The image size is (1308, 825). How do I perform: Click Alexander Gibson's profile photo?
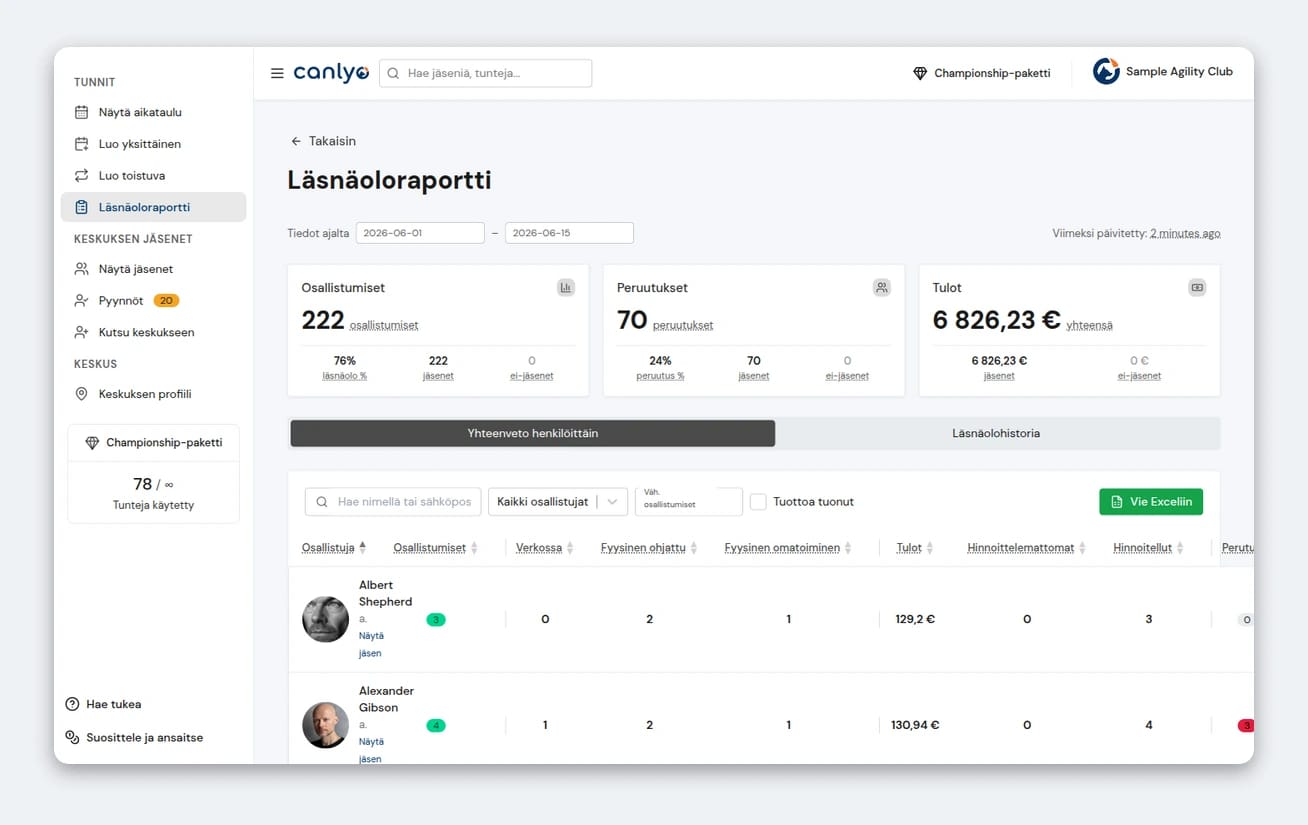[x=325, y=725]
